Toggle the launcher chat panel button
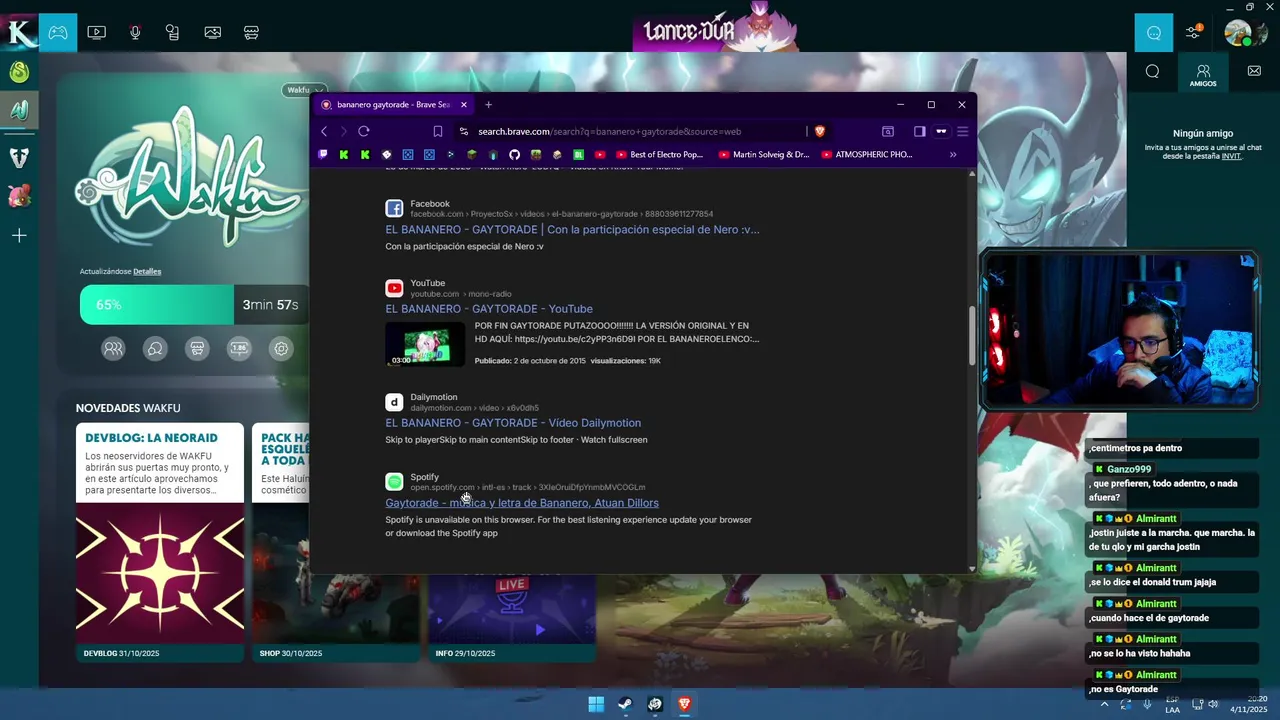Screen dimensions: 1280x720 1154,32
